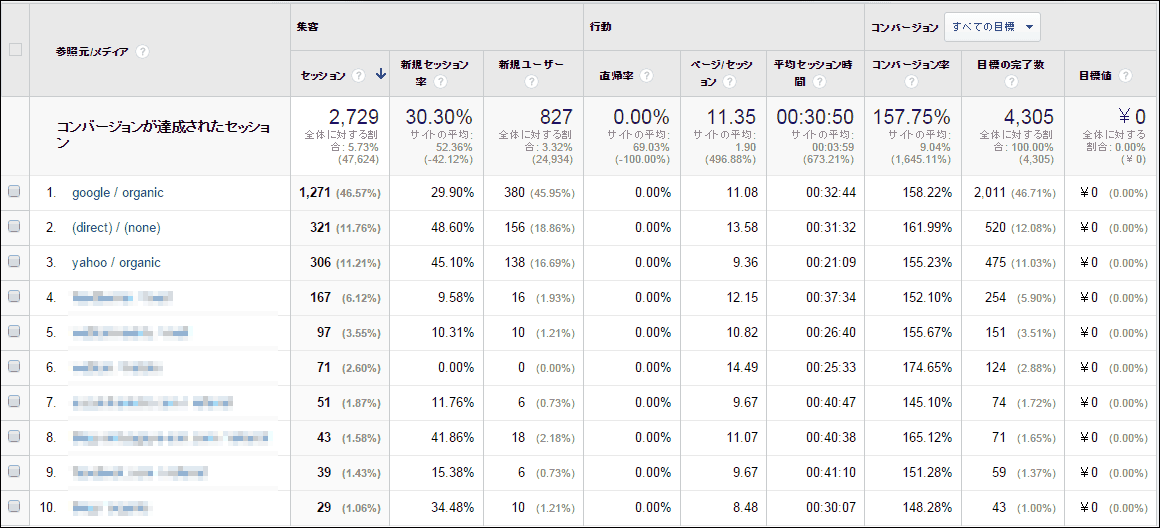The height and width of the screenshot is (528, 1160).
Task: Click help icon beside 参照元/メディア header
Action: (x=142, y=52)
